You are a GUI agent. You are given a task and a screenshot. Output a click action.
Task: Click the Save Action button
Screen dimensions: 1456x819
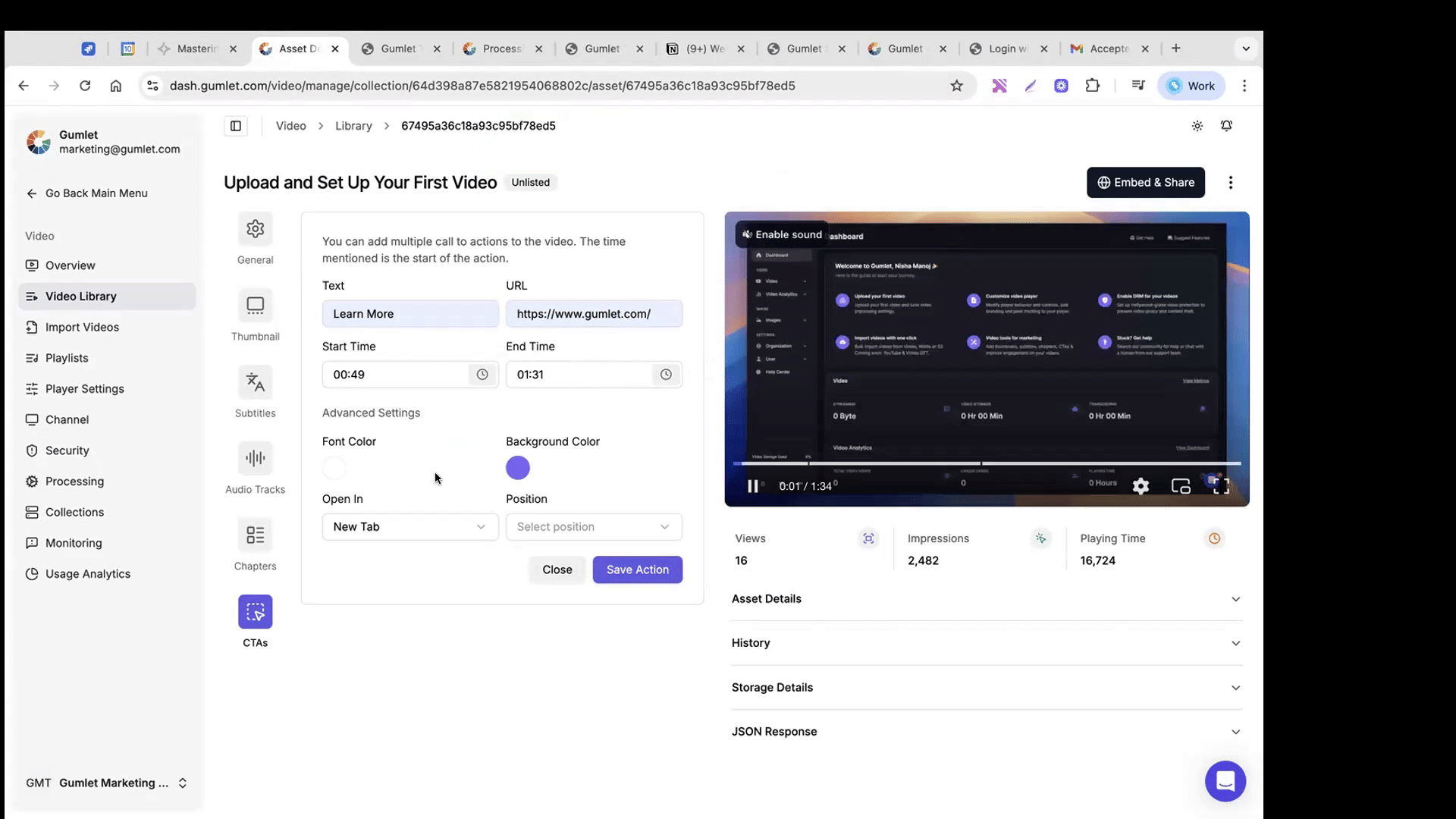point(637,570)
